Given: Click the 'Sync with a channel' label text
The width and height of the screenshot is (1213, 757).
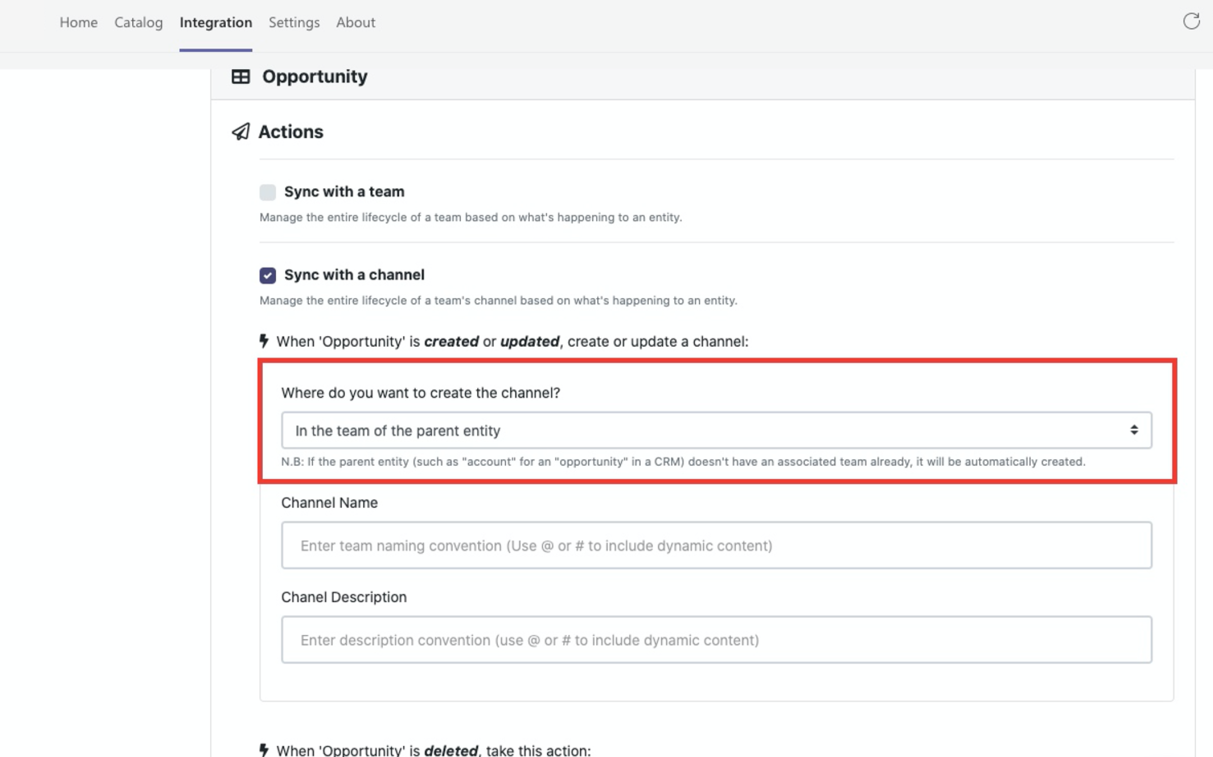Looking at the screenshot, I should coord(354,274).
